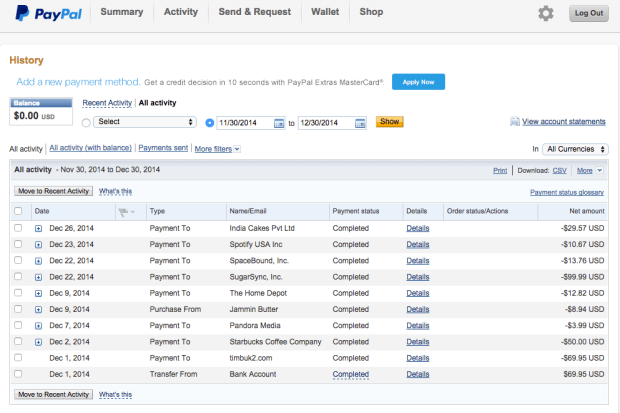Image resolution: width=620 pixels, height=413 pixels.
Task: Download the CSV file link
Action: point(560,171)
